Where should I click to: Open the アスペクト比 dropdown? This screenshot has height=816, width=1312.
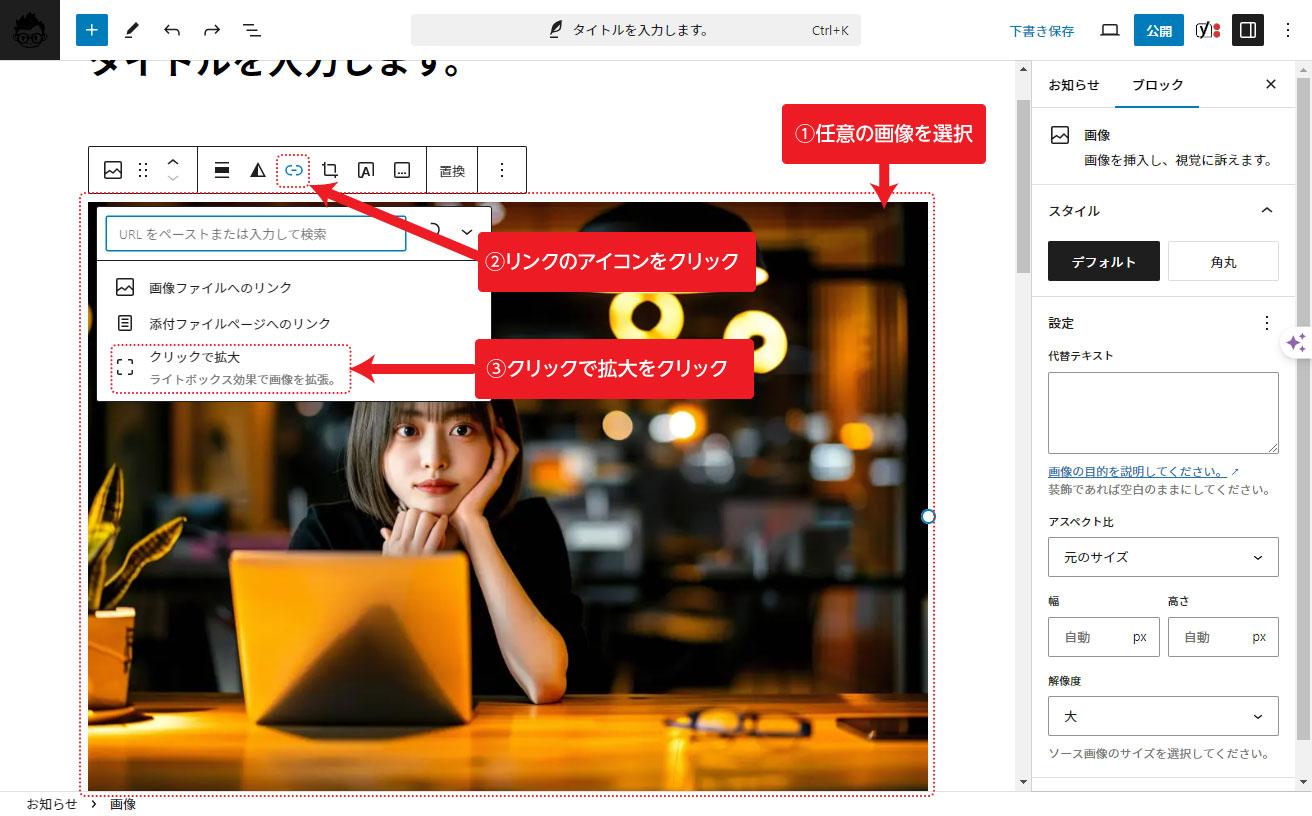pos(1163,557)
